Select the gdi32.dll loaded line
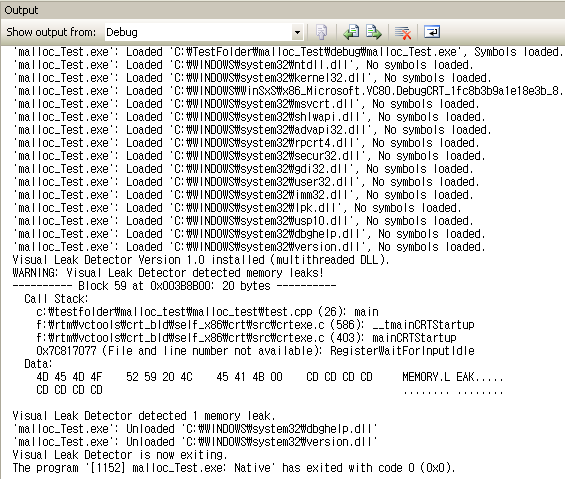566x479 pixels. pos(243,169)
